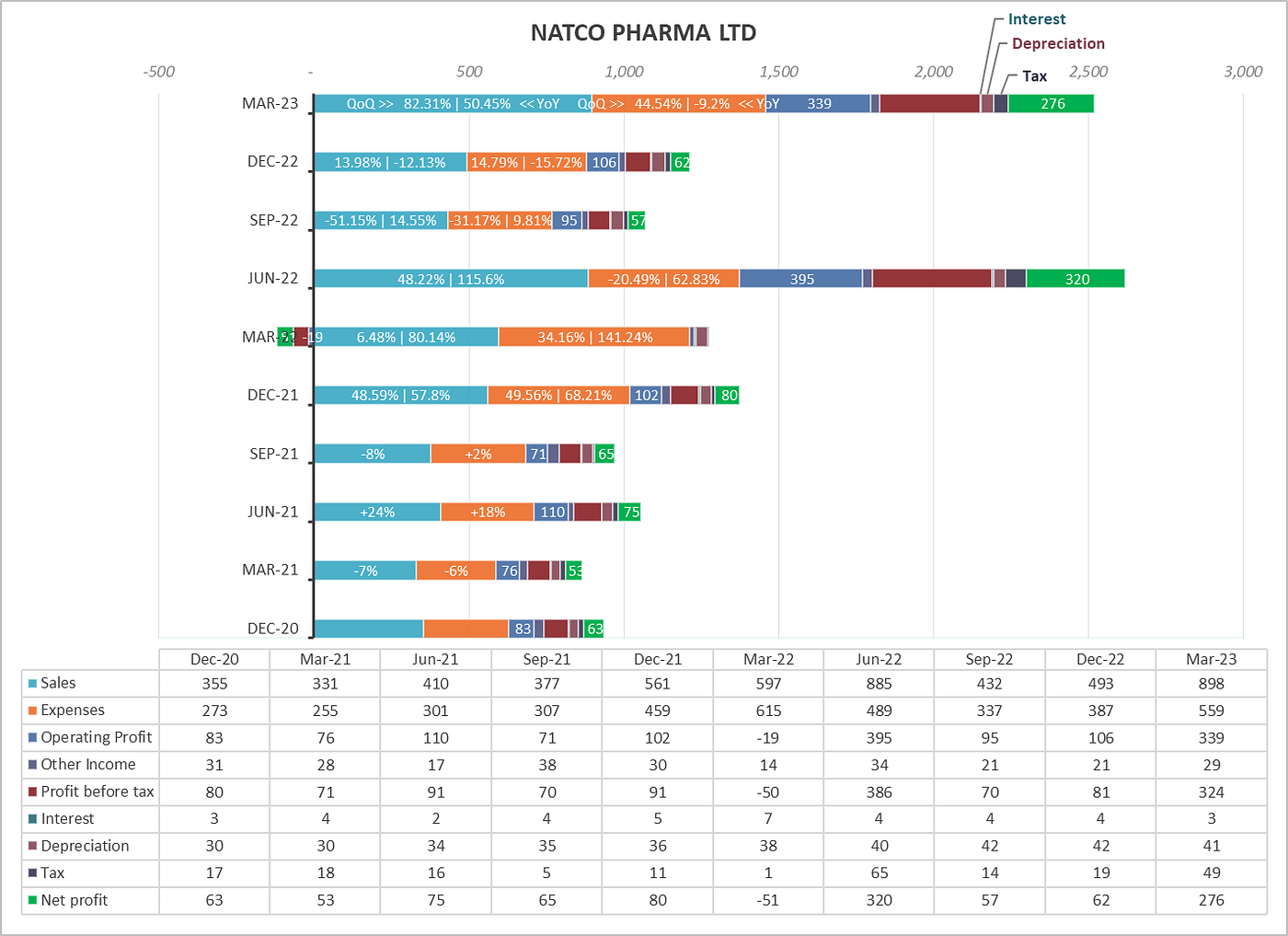Viewport: 1288px width, 936px height.
Task: Click the Jun-21 column header in the table
Action: [x=436, y=659]
